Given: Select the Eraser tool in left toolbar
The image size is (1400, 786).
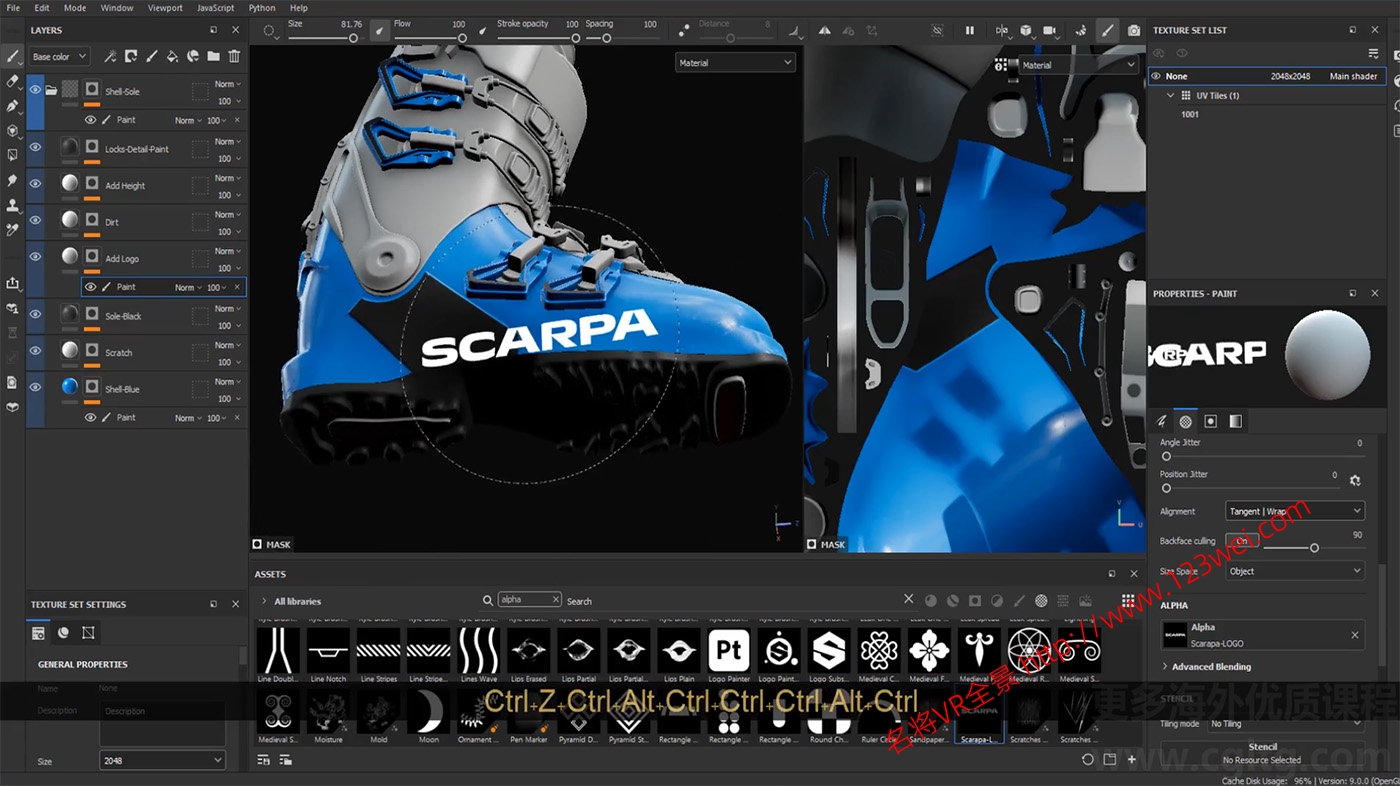Looking at the screenshot, I should pos(13,81).
